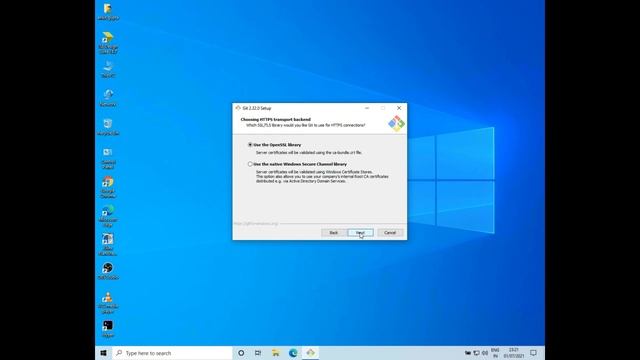640x360 pixels.
Task: Click the 'Type here to search' taskbar box
Action: (172, 353)
